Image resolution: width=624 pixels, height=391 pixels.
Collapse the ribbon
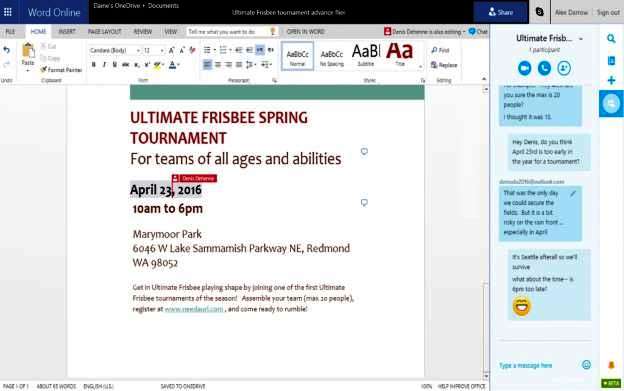pyautogui.click(x=484, y=79)
